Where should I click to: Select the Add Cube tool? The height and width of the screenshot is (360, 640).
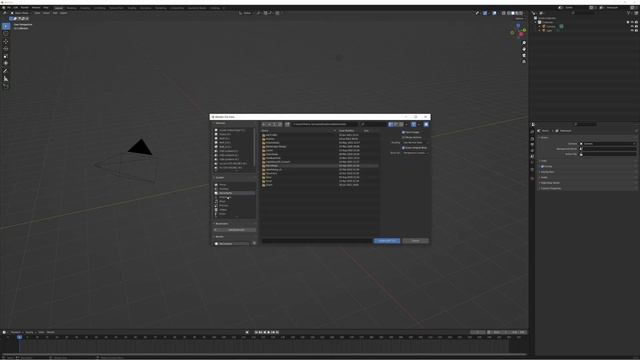(x=6, y=86)
